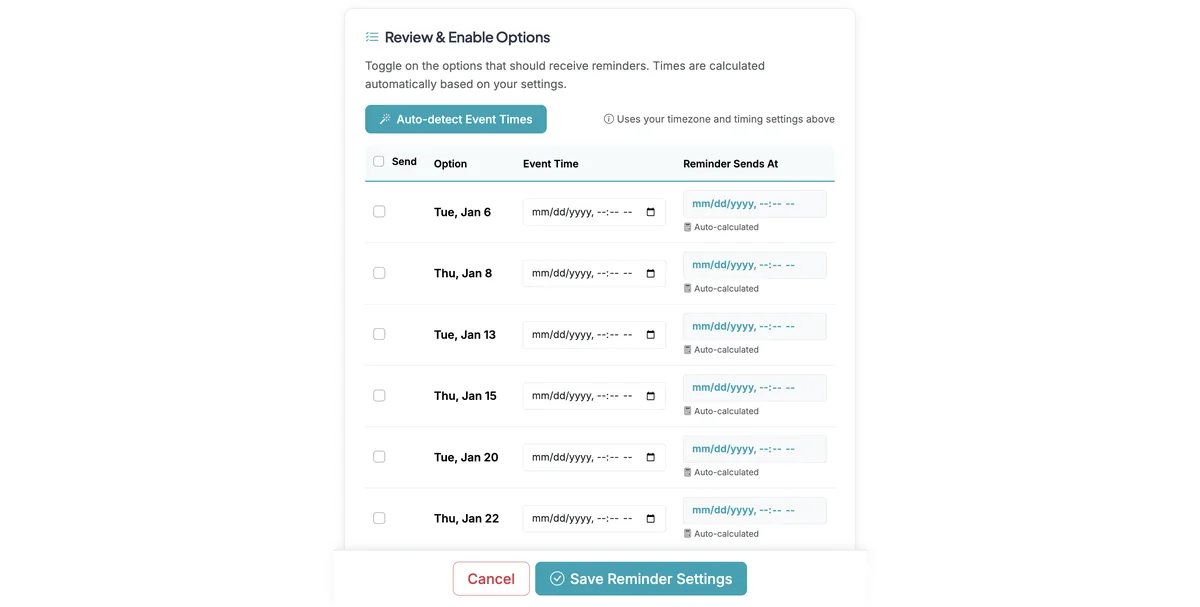Focus the Tue, Jan 13 event time field
The width and height of the screenshot is (1200, 607).
tap(594, 335)
